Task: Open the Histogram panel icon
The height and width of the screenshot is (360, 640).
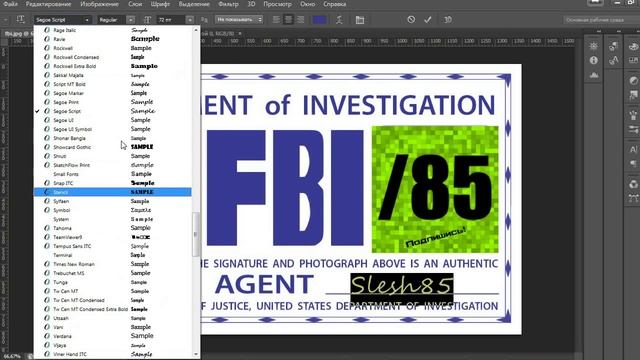Action: [x=593, y=75]
